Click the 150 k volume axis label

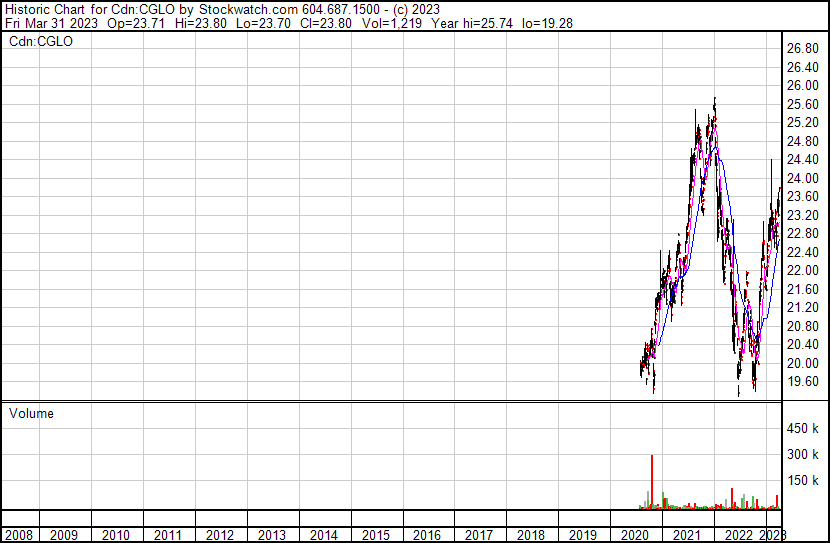(x=803, y=481)
